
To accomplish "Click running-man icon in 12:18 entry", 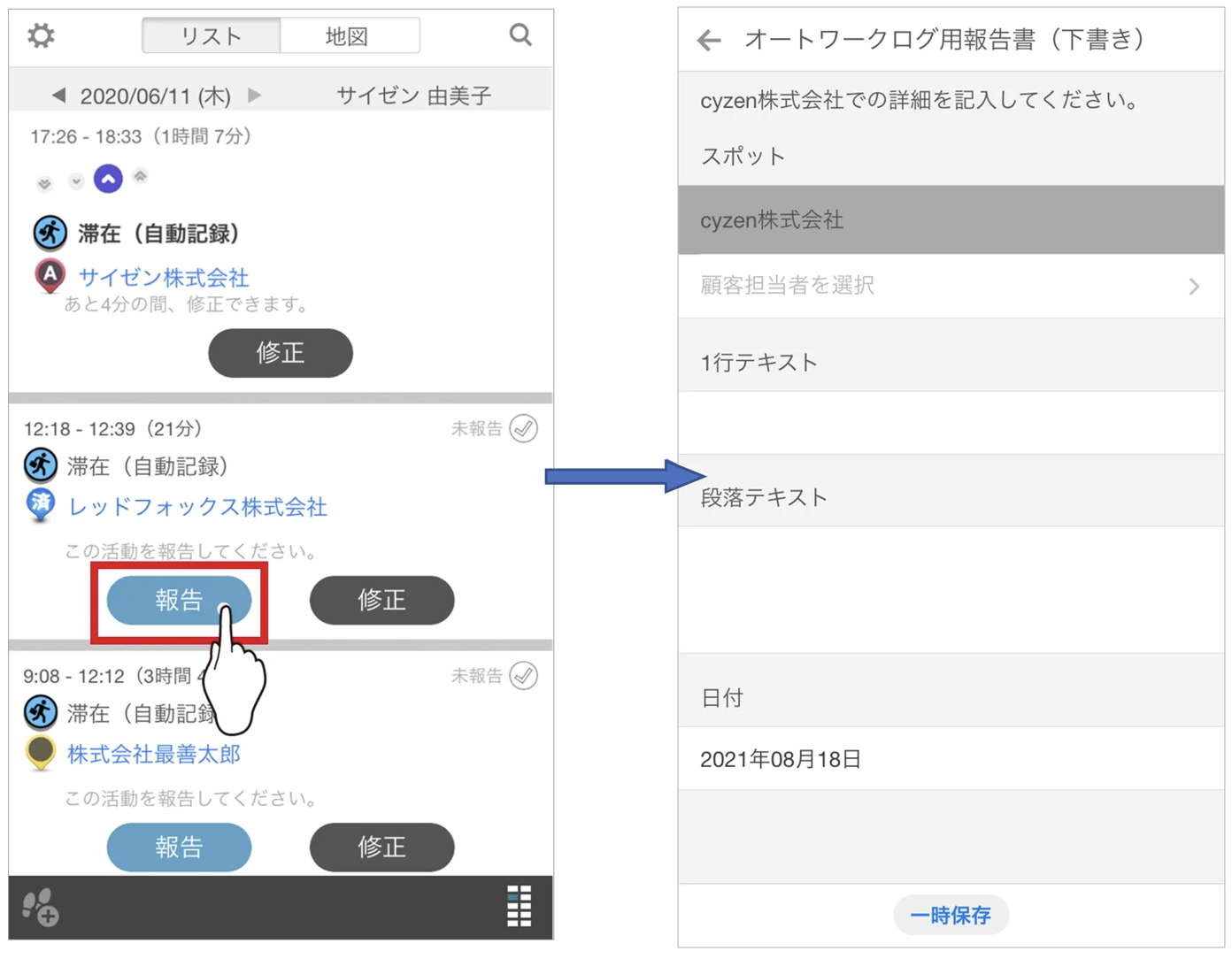I will tap(41, 465).
